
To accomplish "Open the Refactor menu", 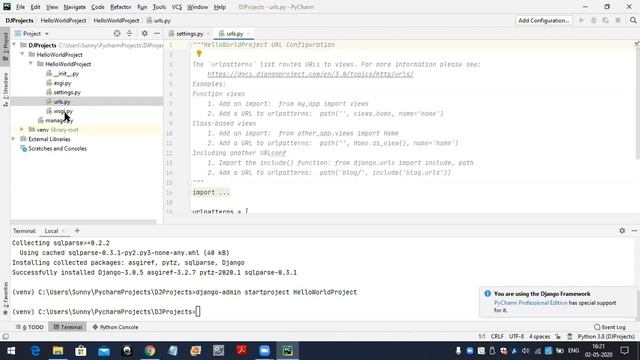I will pos(120,7).
